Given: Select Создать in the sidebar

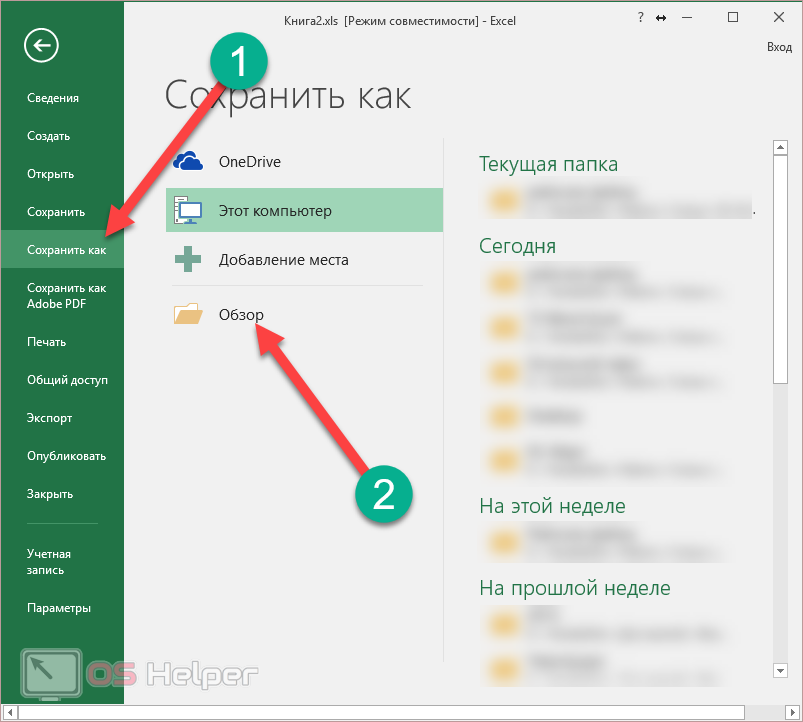Looking at the screenshot, I should pyautogui.click(x=49, y=136).
